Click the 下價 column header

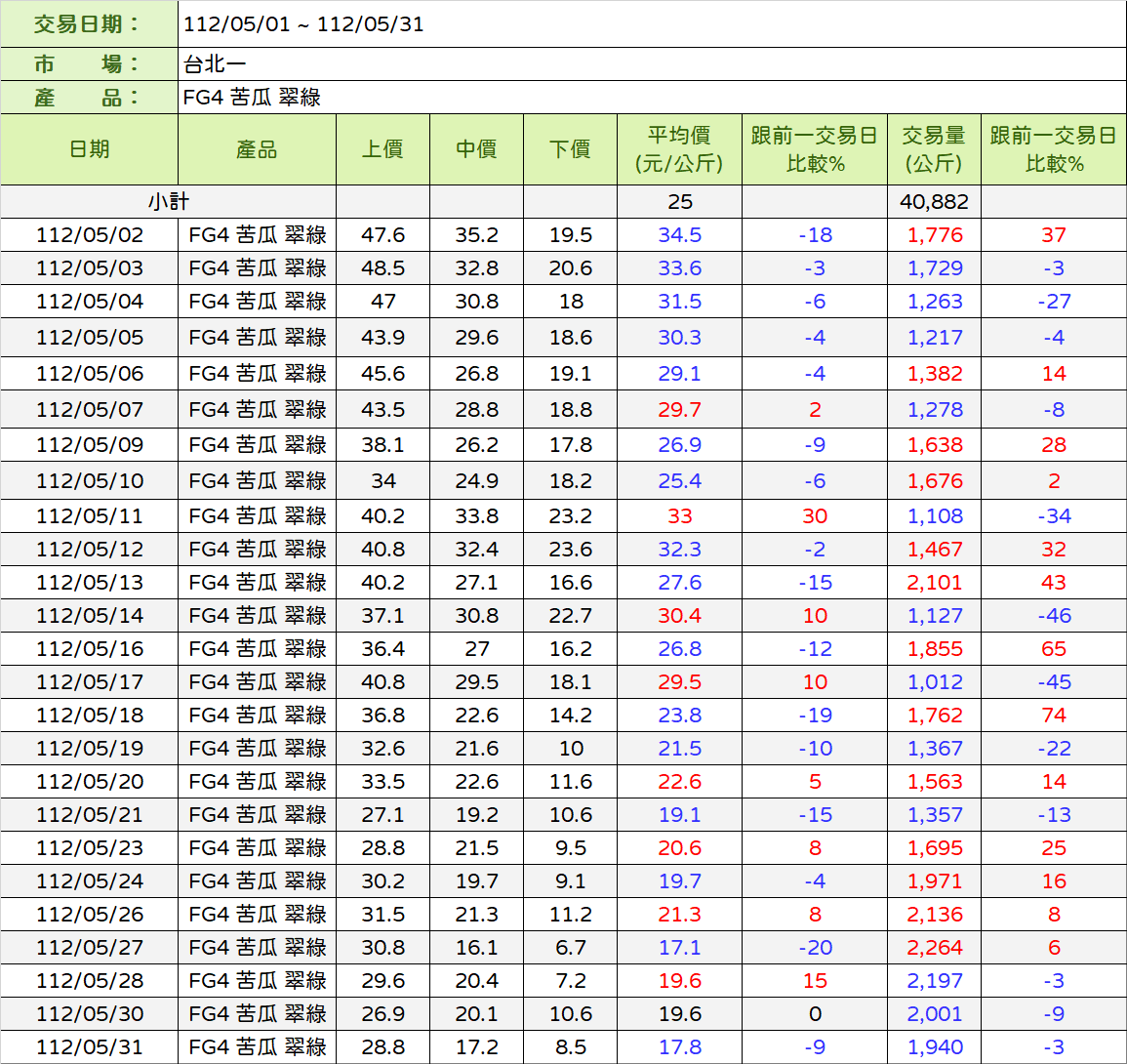coord(570,149)
